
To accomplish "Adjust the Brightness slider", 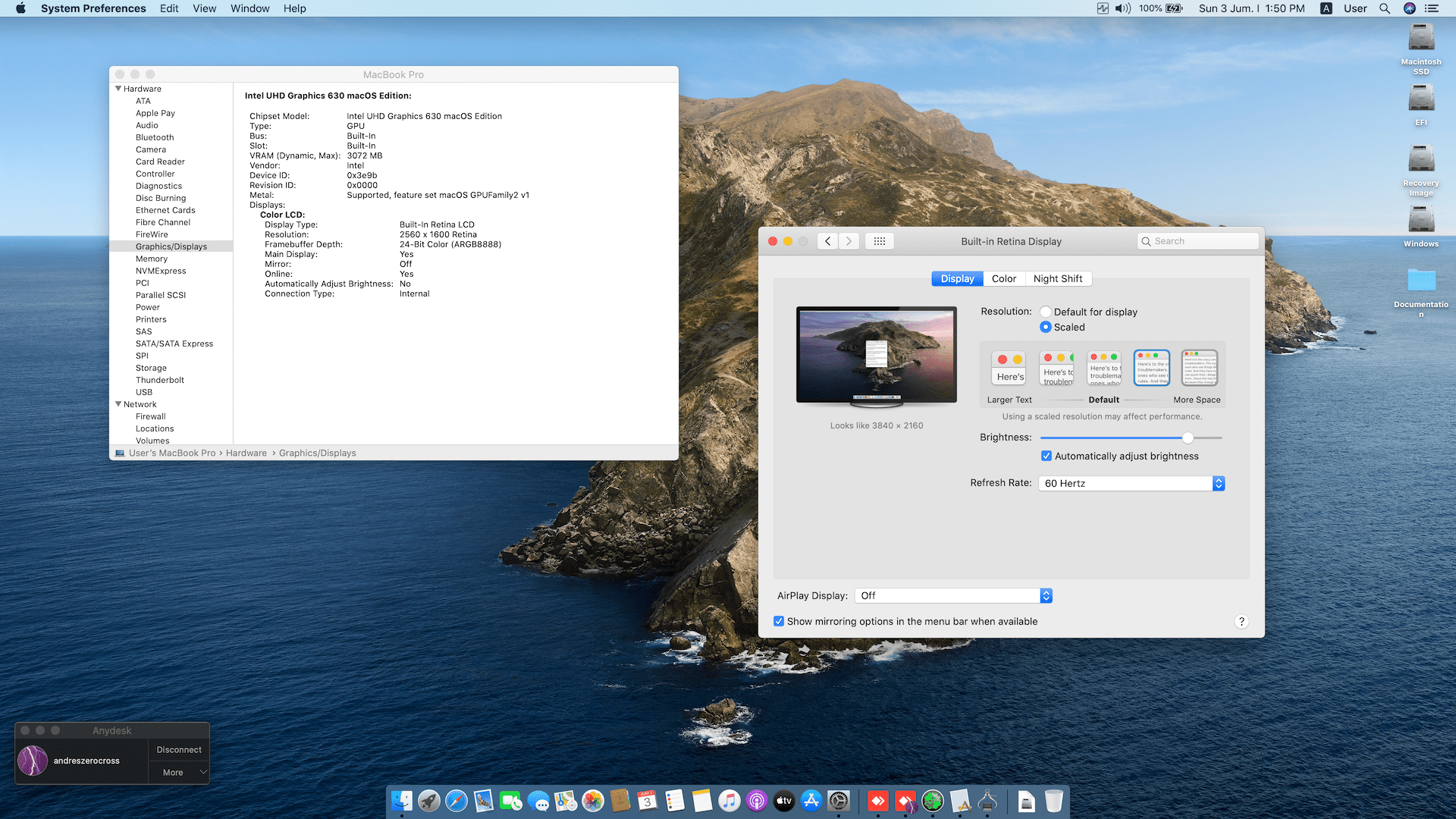I will 1188,438.
